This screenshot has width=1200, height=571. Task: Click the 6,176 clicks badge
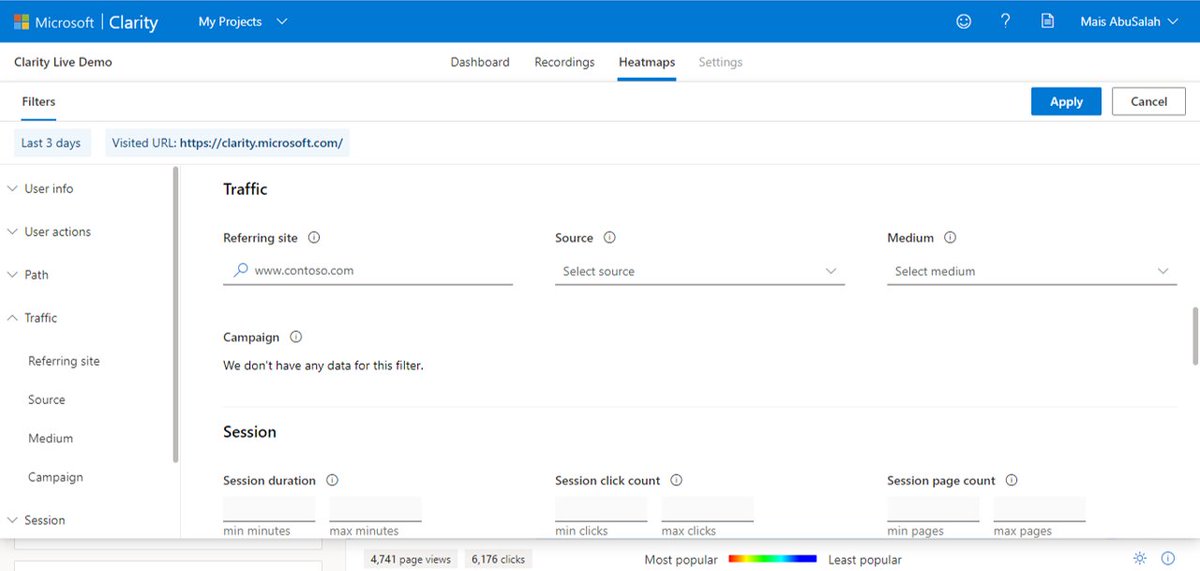click(498, 559)
